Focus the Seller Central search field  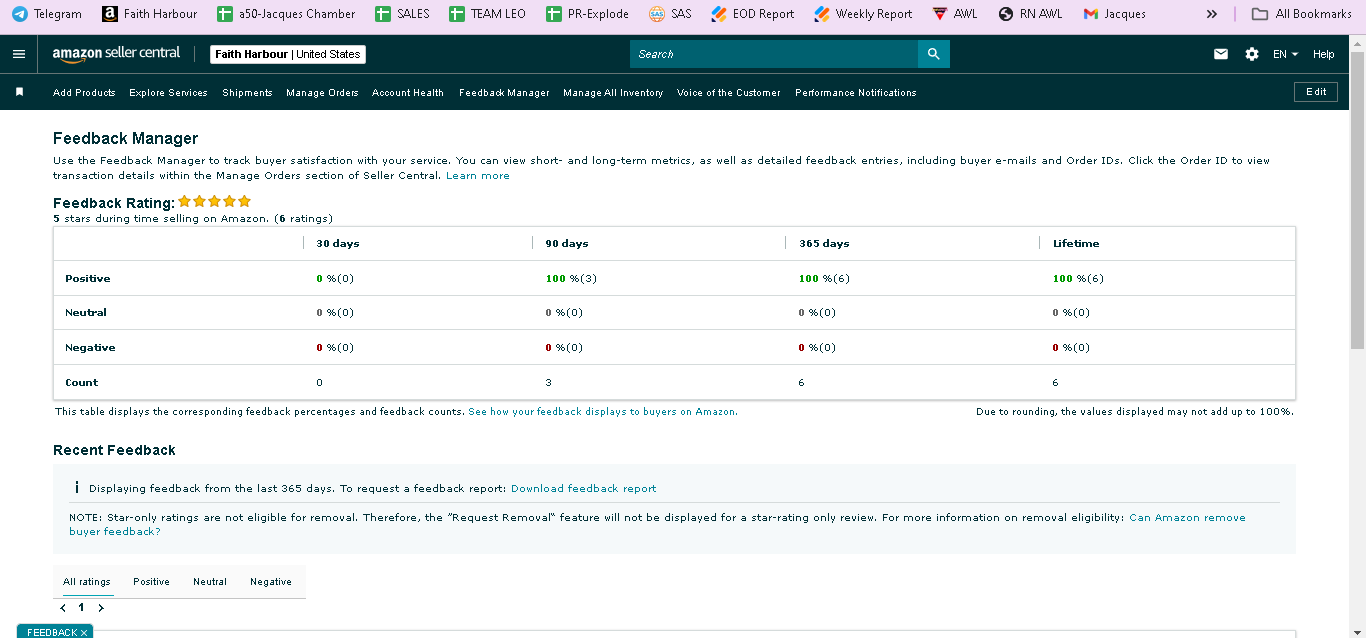click(x=774, y=54)
